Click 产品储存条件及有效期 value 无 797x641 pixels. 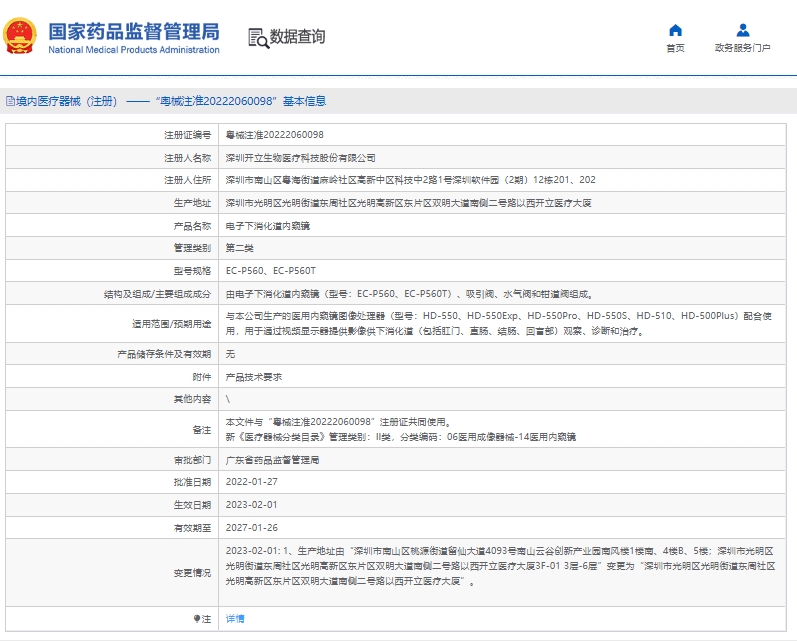230,354
